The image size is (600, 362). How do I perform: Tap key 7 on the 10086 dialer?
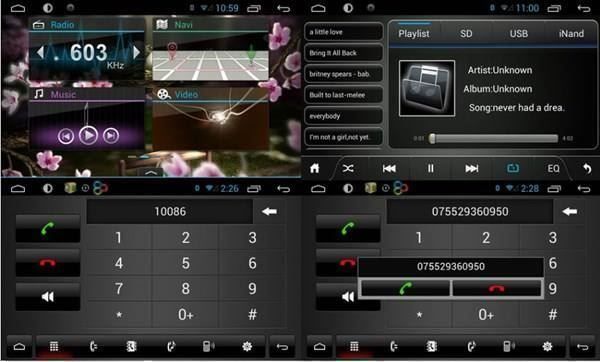[119, 289]
